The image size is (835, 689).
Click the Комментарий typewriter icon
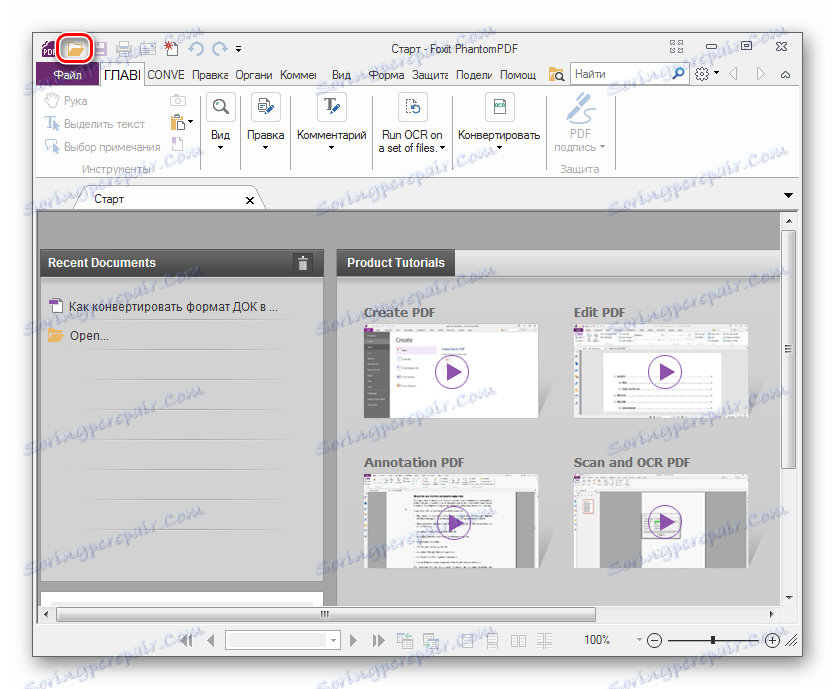331,107
